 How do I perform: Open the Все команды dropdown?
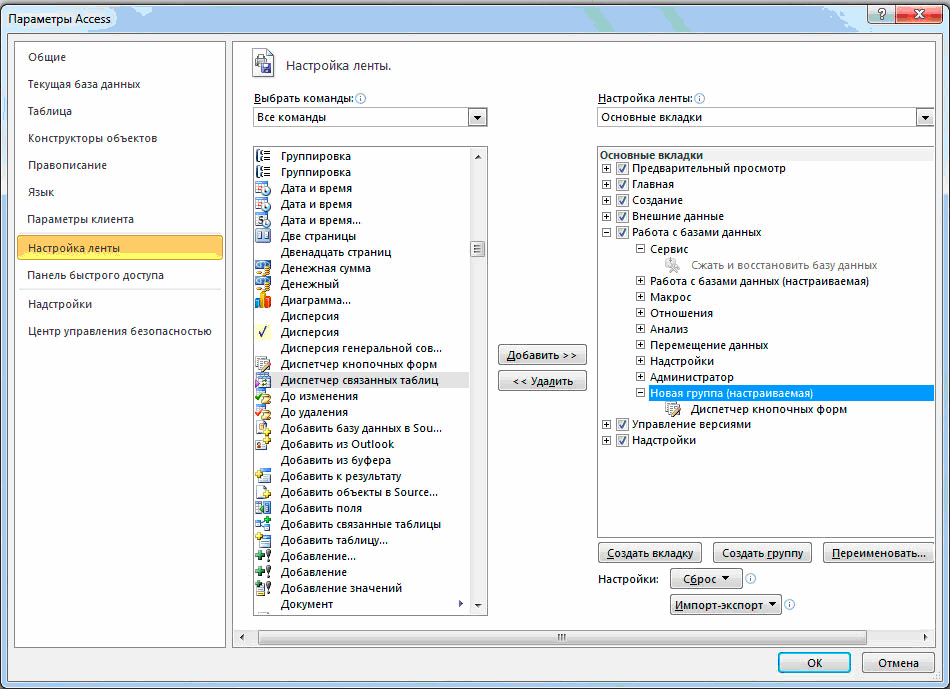477,117
